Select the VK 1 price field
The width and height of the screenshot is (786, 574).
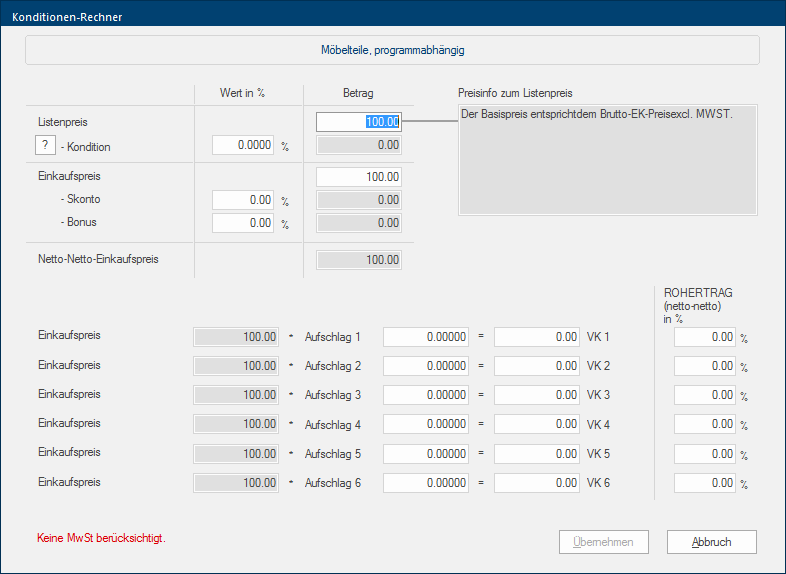[537, 337]
